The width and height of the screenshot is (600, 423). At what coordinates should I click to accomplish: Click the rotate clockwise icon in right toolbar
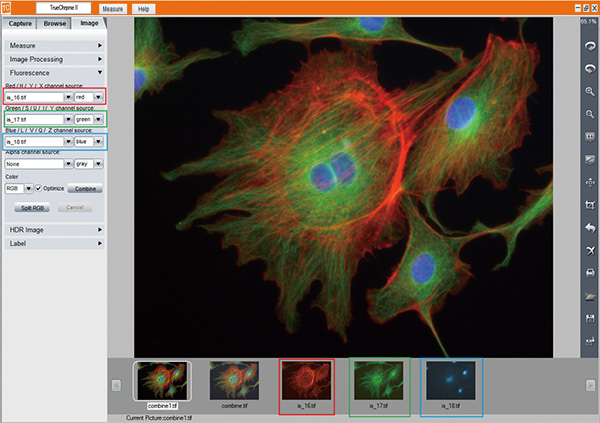(x=588, y=46)
